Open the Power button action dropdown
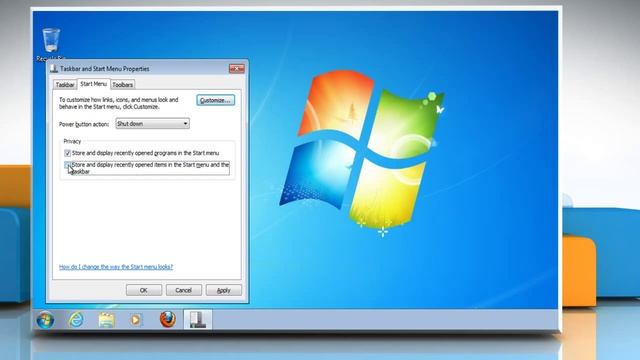The width and height of the screenshot is (640, 360). [152, 124]
